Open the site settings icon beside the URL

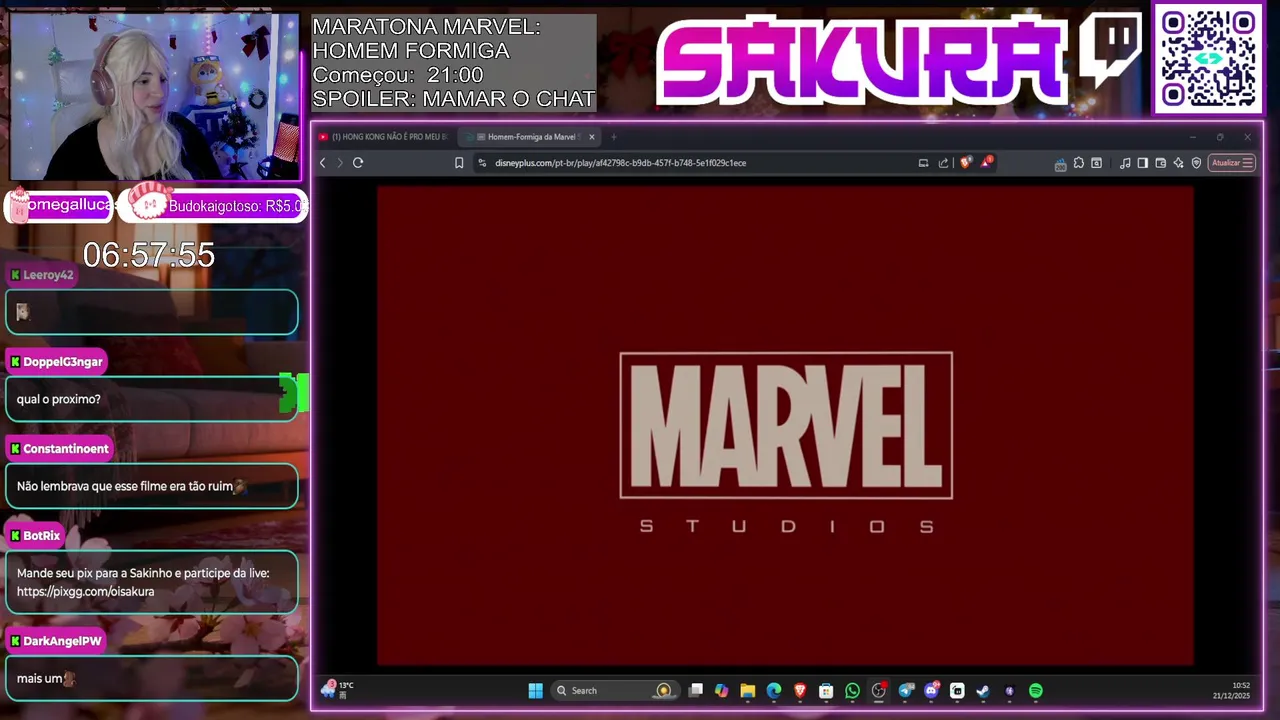click(482, 163)
